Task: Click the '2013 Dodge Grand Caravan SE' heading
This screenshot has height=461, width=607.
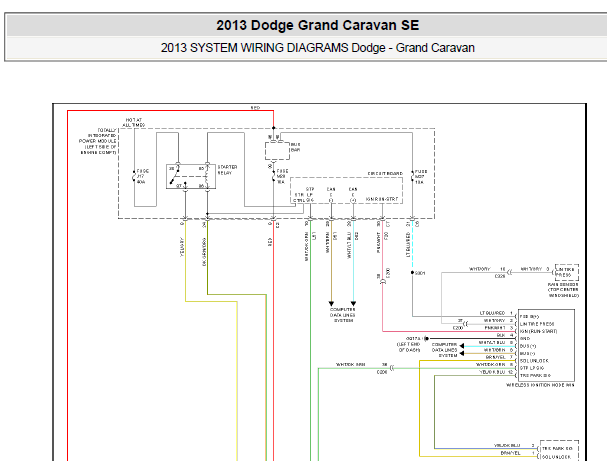Action: click(317, 25)
